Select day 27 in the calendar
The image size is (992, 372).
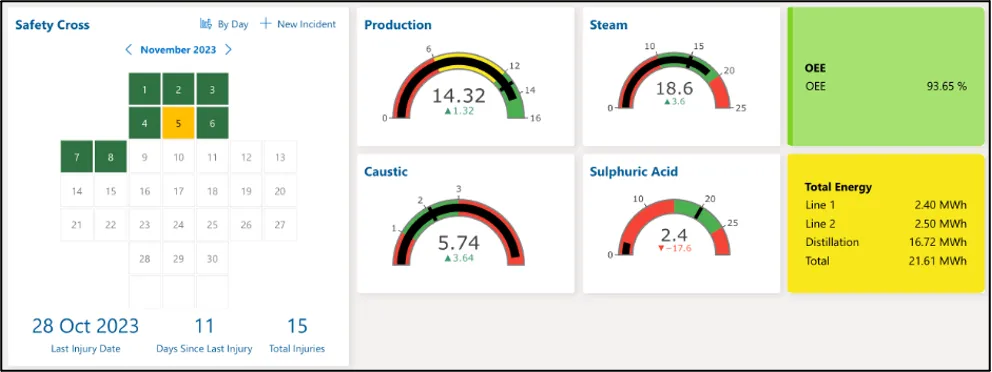[x=280, y=225]
